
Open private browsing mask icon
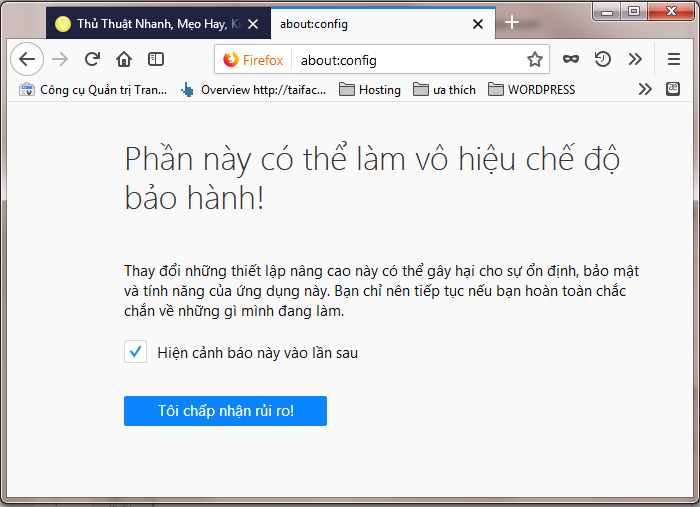pos(571,59)
